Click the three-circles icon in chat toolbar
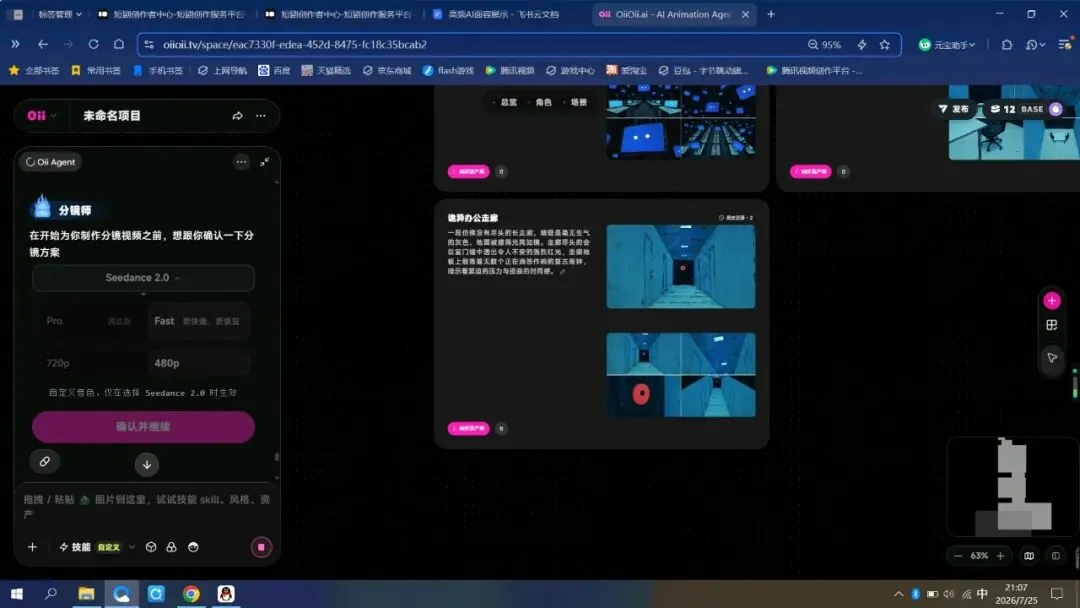This screenshot has width=1080, height=608. [x=172, y=547]
